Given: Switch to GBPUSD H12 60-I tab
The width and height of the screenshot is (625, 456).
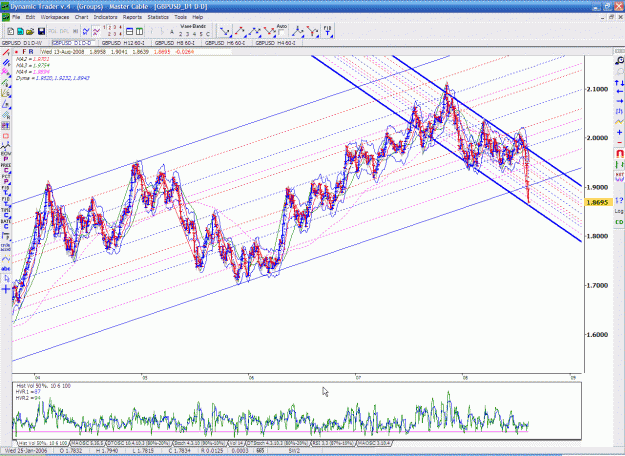Looking at the screenshot, I should pos(123,43).
